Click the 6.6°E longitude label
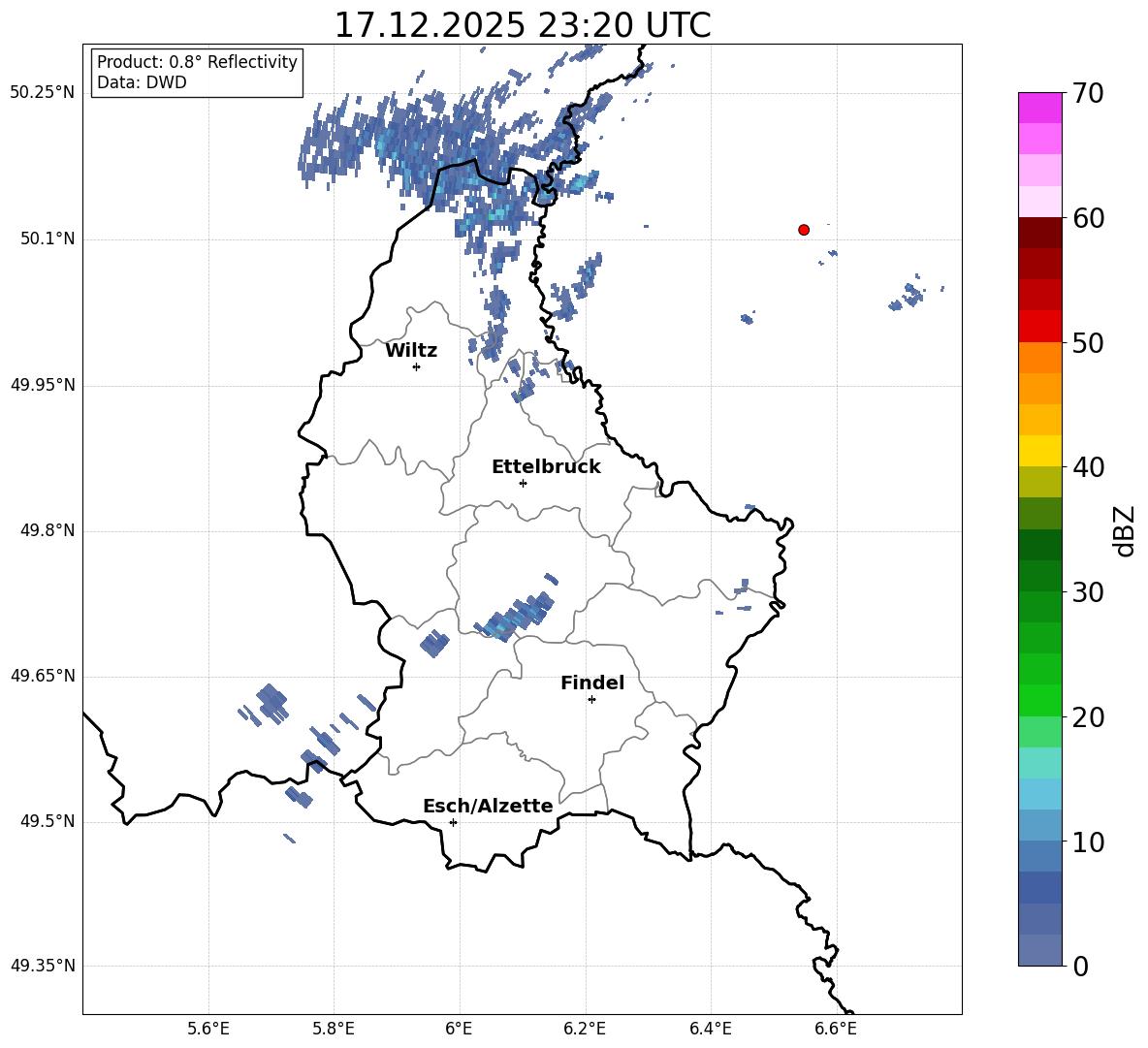The width and height of the screenshot is (1148, 1048). 836,1030
